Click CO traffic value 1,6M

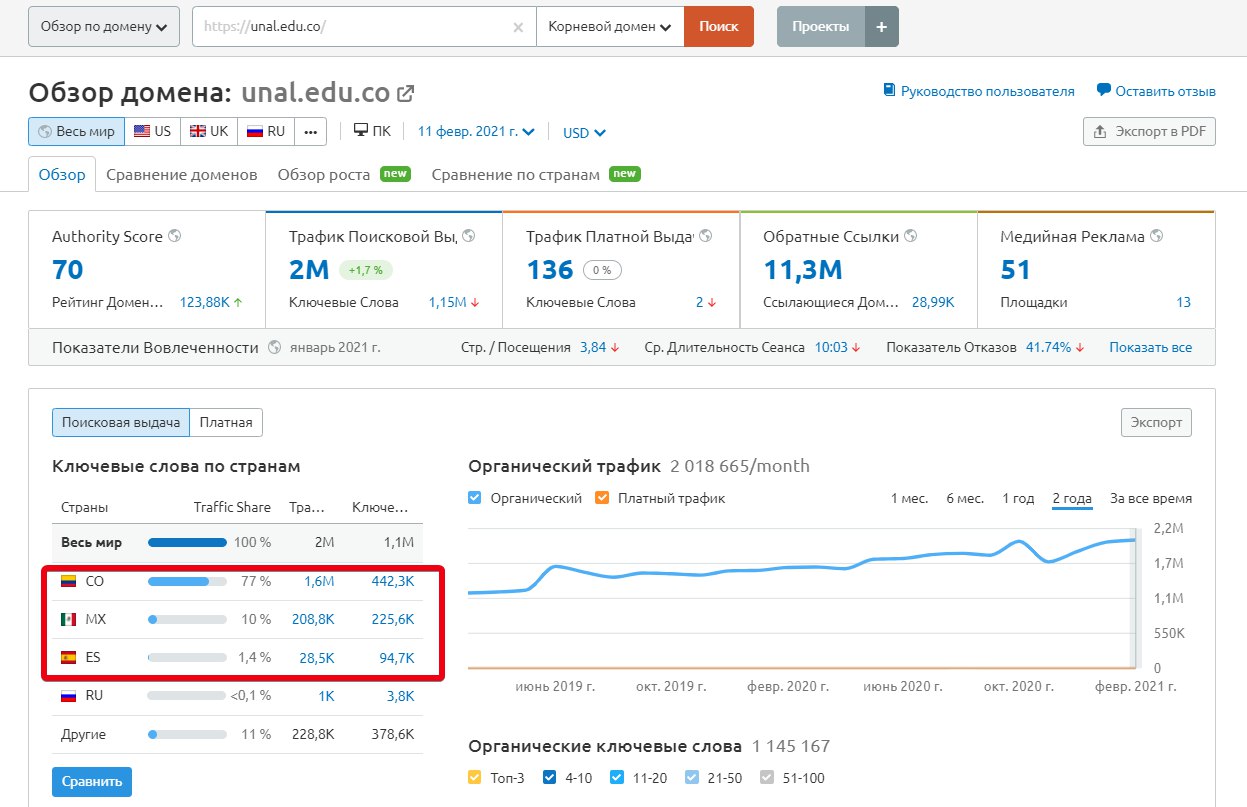pyautogui.click(x=318, y=581)
